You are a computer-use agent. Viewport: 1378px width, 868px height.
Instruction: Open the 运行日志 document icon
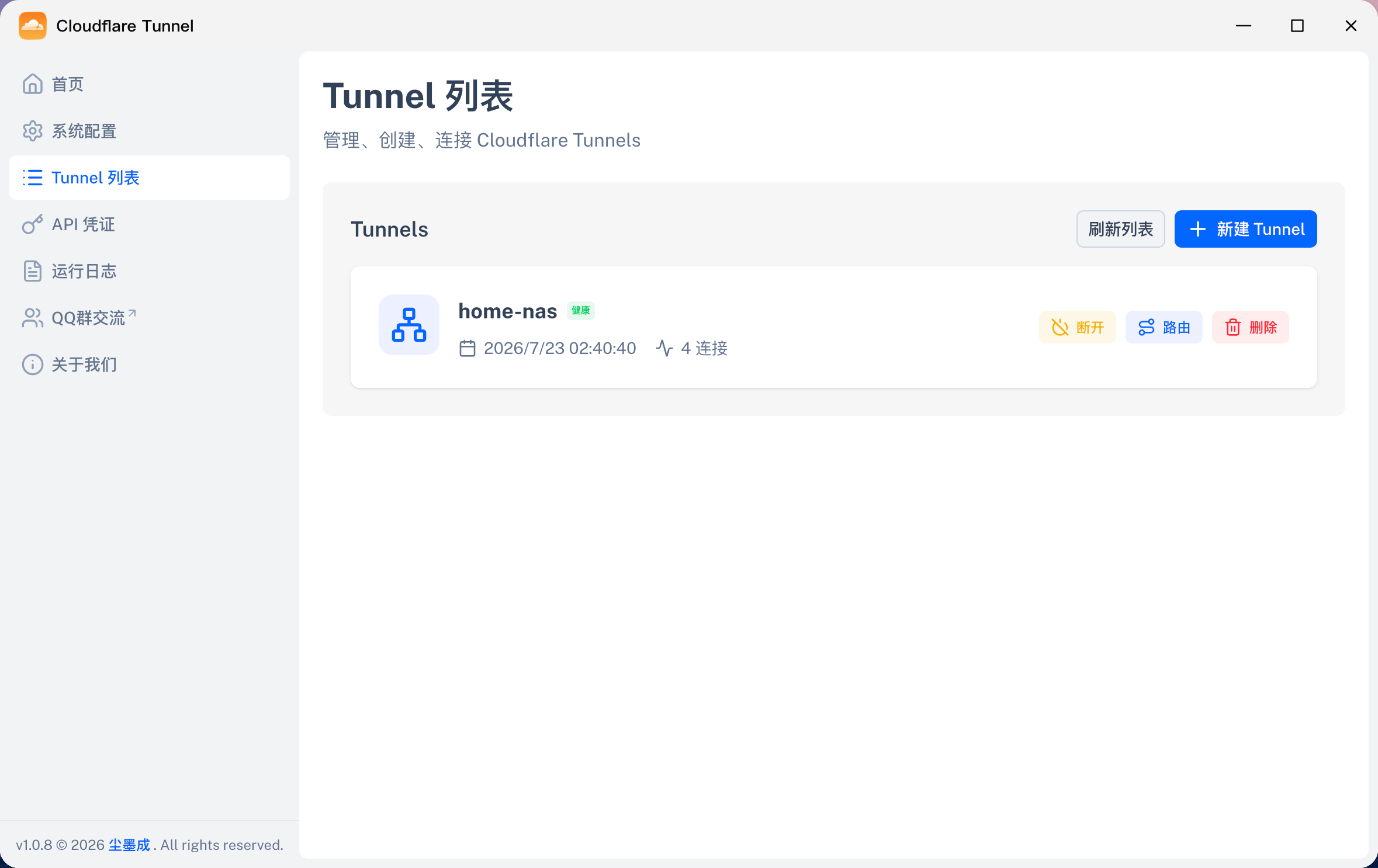pyautogui.click(x=33, y=271)
